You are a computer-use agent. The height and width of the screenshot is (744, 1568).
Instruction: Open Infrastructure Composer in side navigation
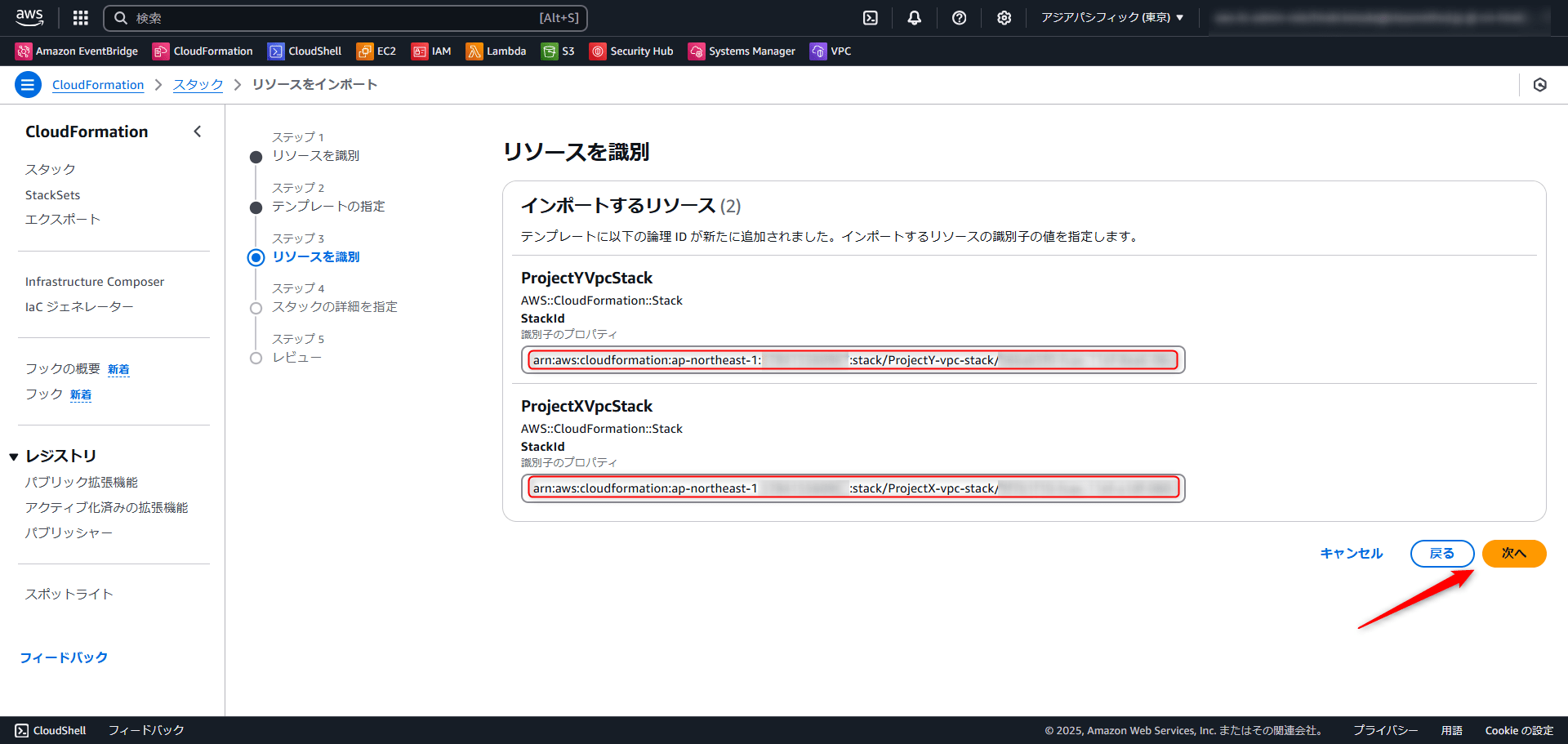pyautogui.click(x=95, y=282)
